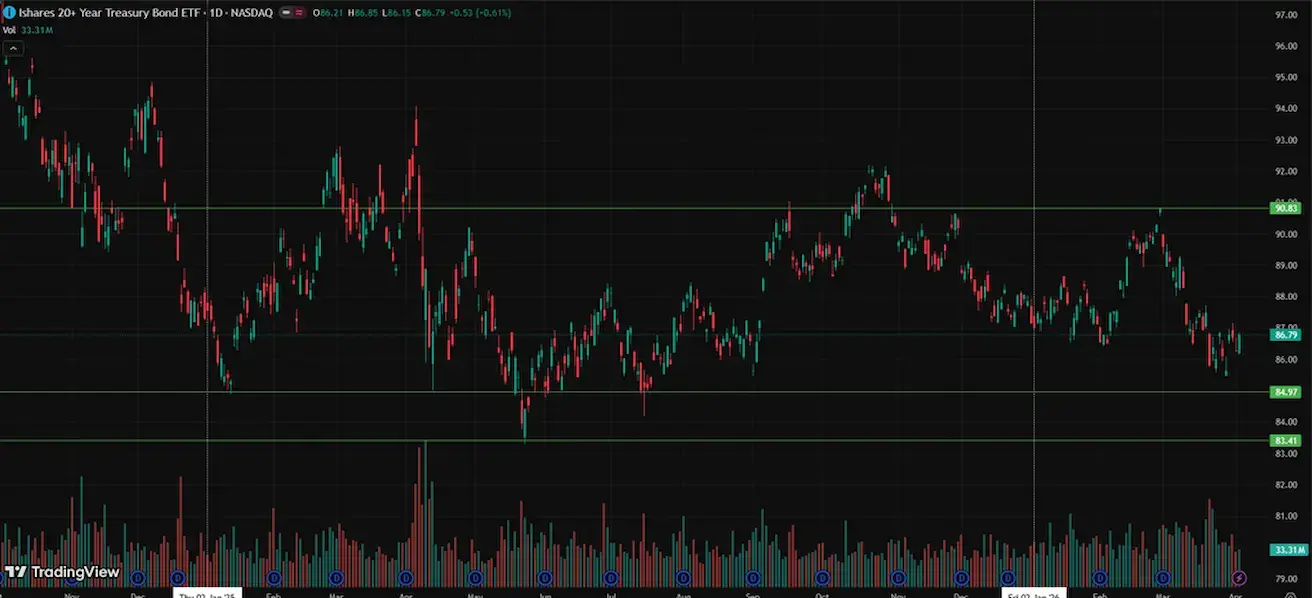
Task: Click the Thu 02 Jan '25 date label
Action: [207, 593]
